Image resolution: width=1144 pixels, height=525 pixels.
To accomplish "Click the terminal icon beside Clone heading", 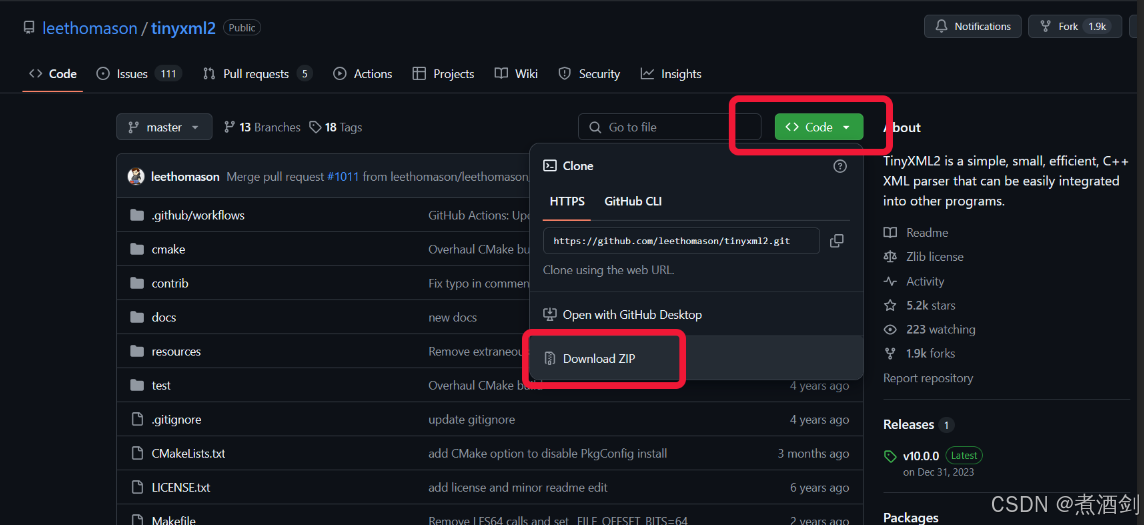I will 550,166.
